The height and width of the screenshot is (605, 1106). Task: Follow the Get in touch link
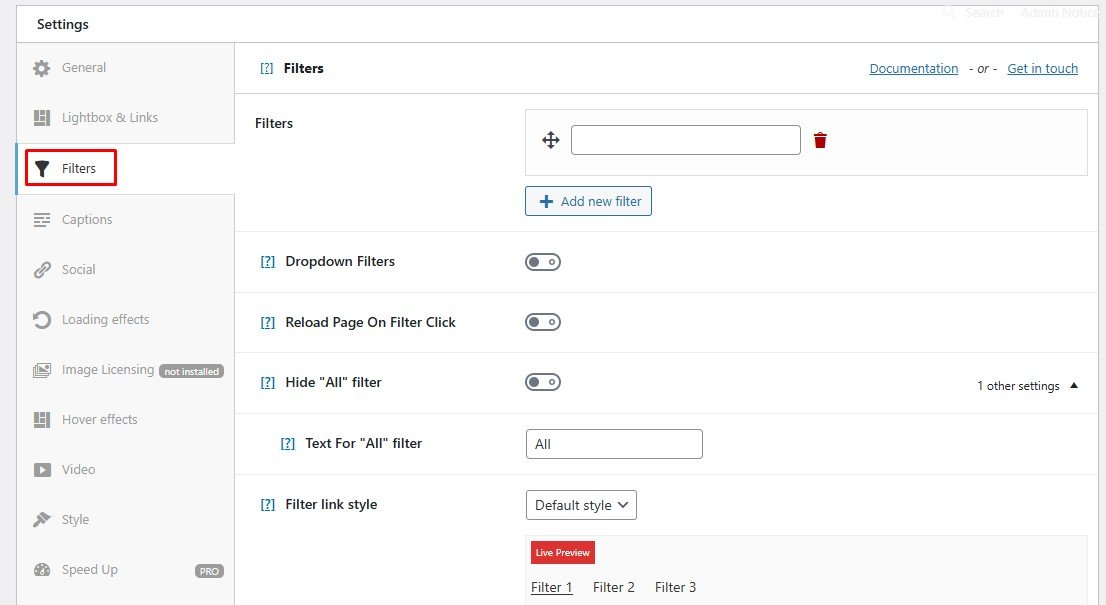1042,69
